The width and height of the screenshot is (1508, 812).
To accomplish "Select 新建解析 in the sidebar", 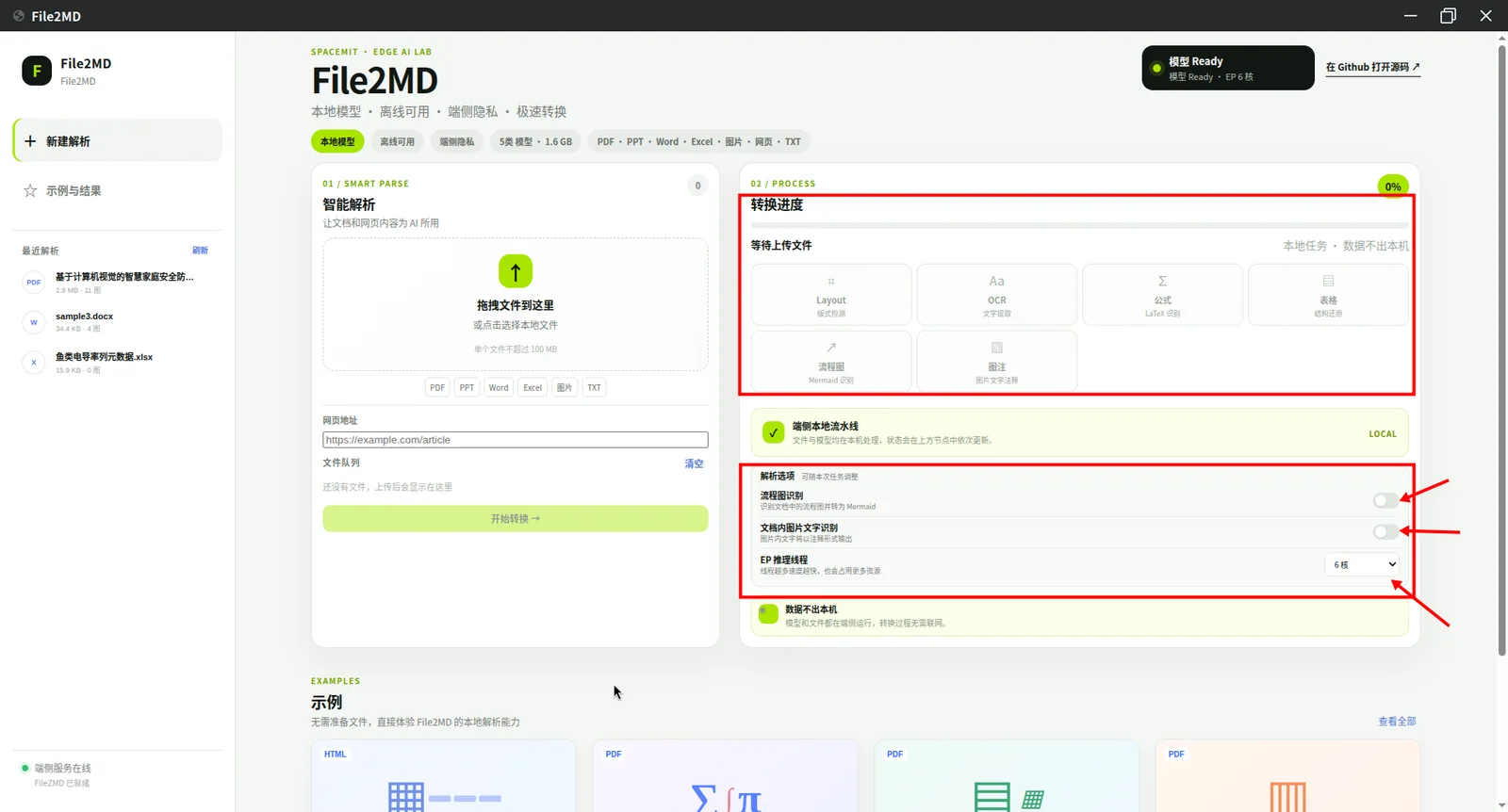I will point(118,140).
